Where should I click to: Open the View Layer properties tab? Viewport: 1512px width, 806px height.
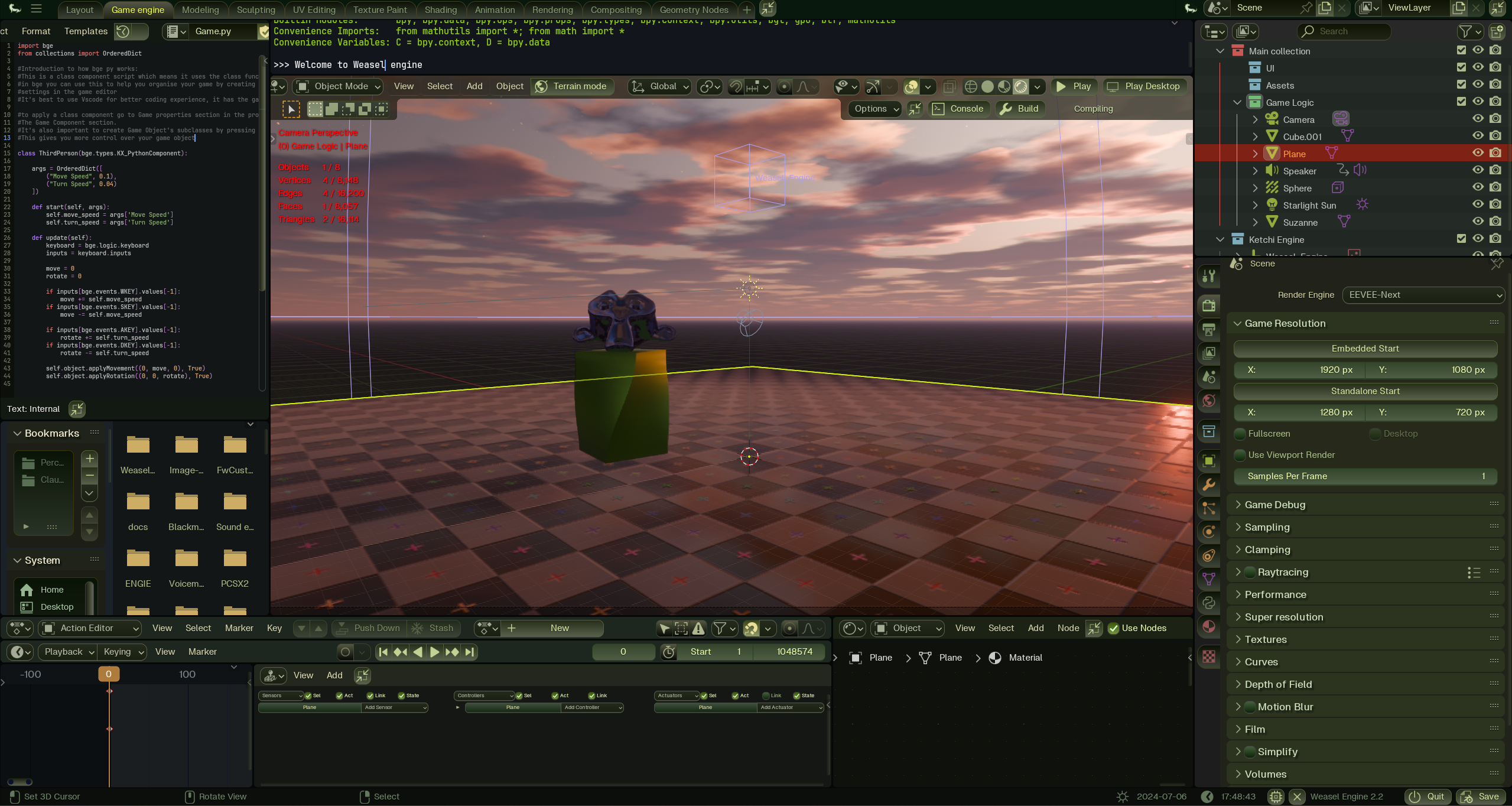point(1209,353)
